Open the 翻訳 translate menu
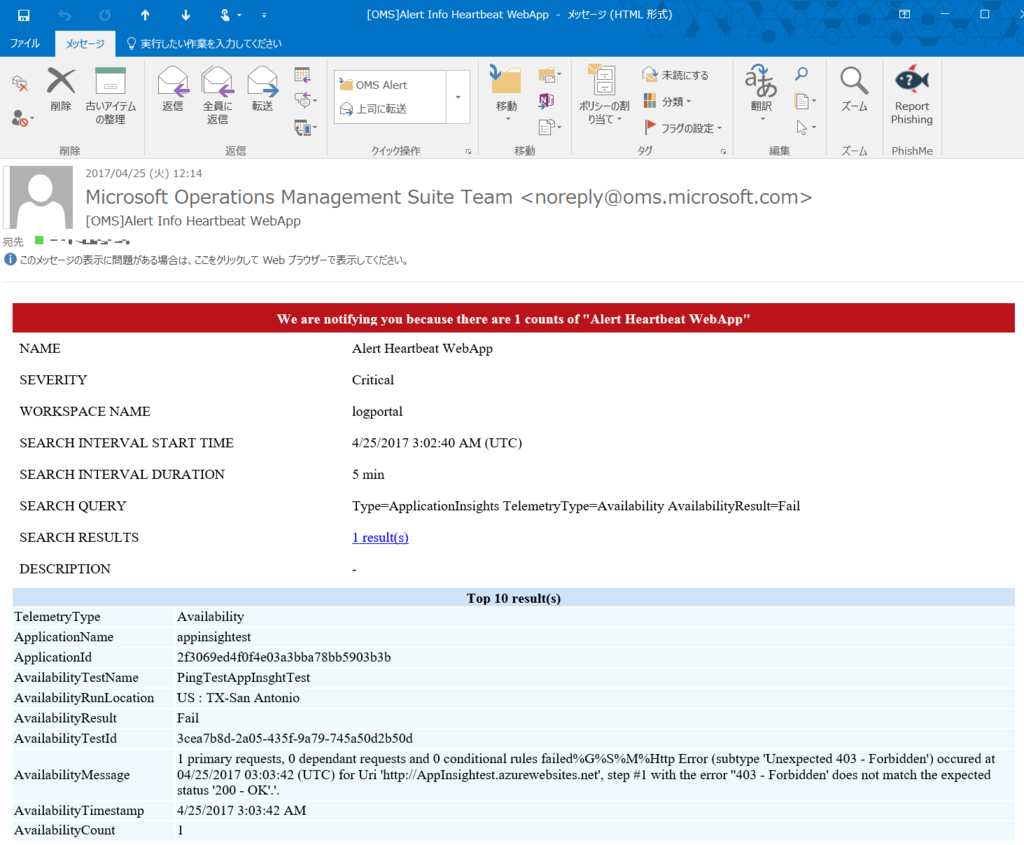 coord(761,93)
